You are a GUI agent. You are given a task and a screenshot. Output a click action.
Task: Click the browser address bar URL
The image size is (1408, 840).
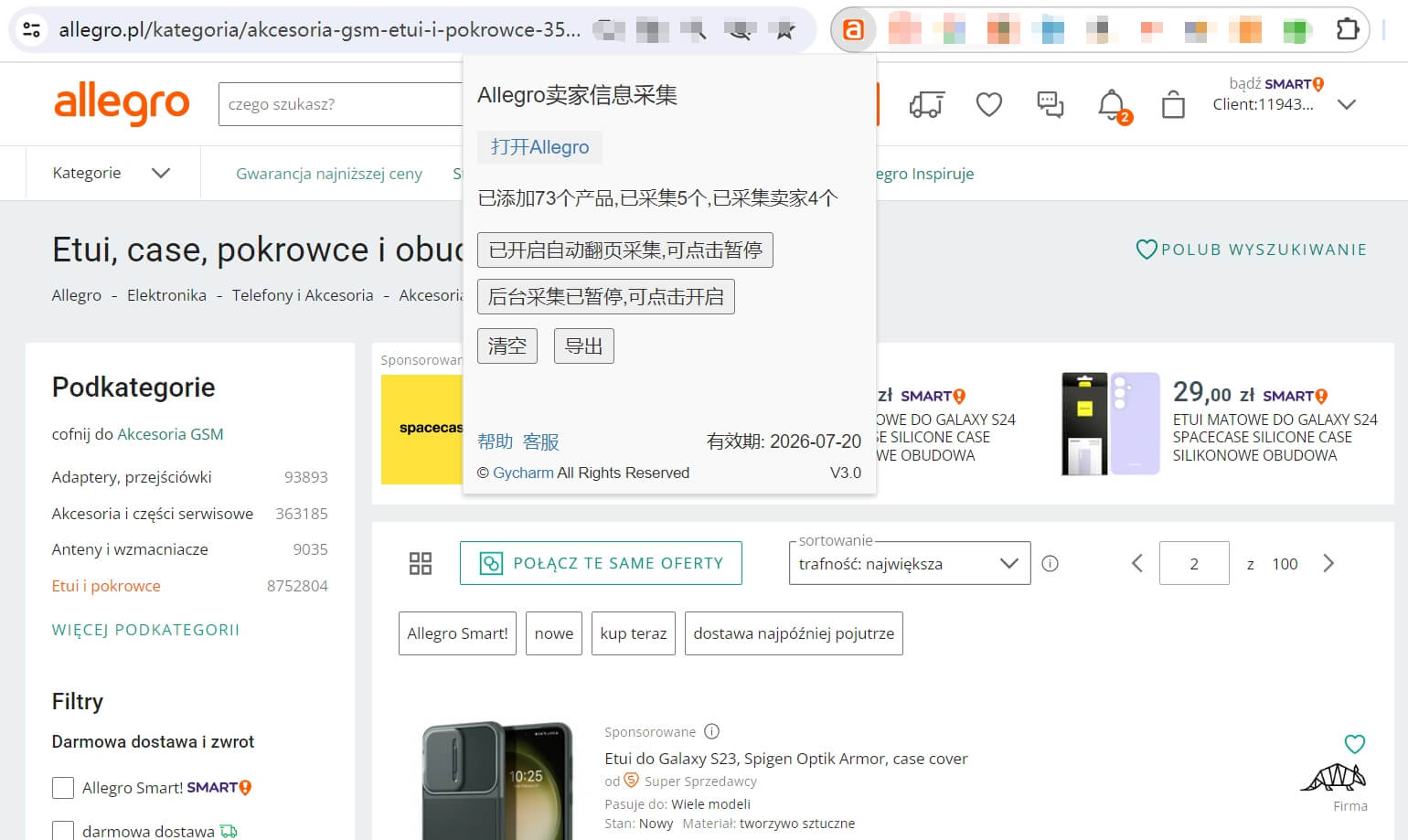click(319, 30)
